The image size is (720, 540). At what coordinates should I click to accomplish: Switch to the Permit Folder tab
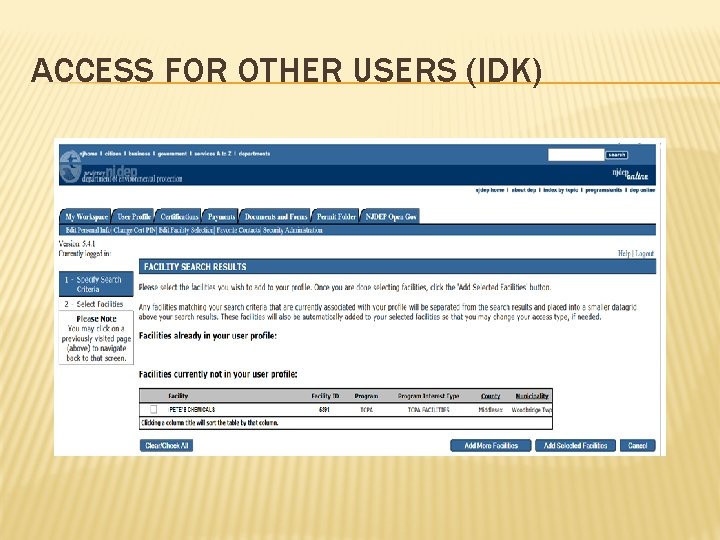tap(336, 216)
